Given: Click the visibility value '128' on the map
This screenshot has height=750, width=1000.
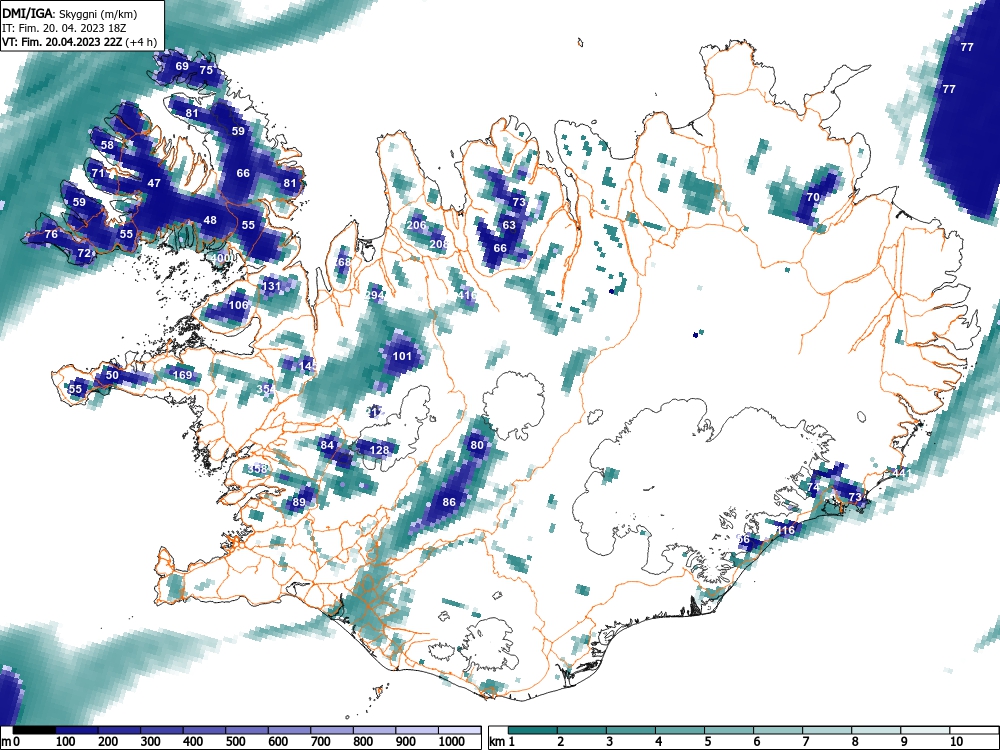Looking at the screenshot, I should point(379,450).
